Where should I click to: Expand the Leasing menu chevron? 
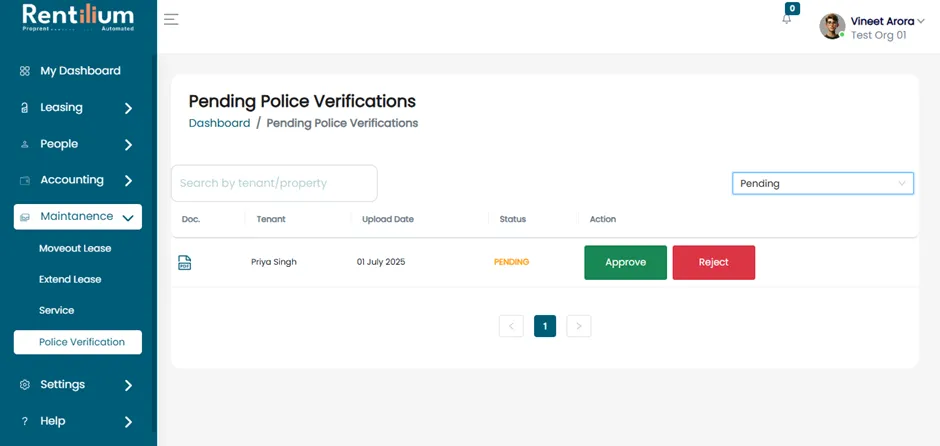point(128,109)
